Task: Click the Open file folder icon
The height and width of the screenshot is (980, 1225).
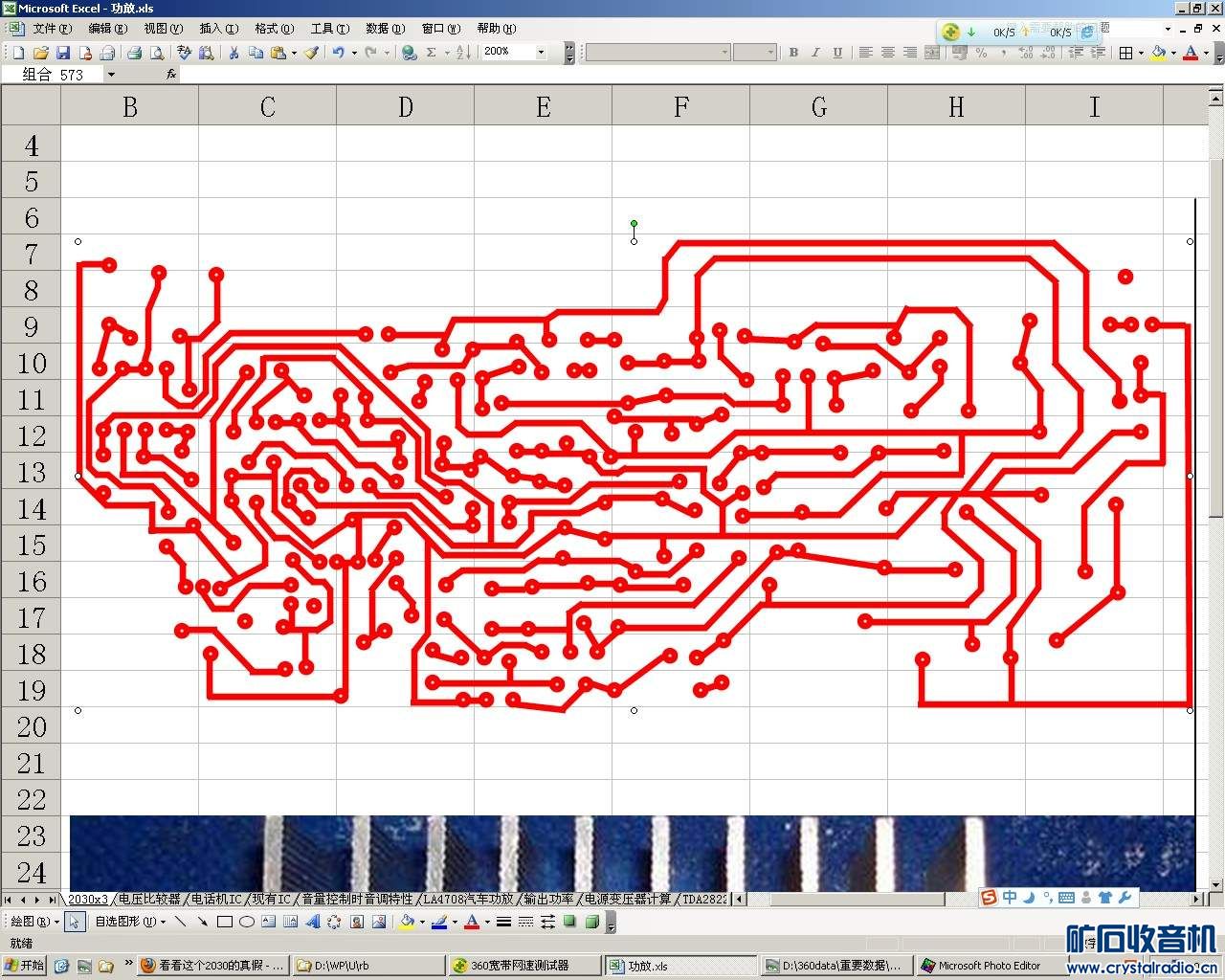Action: (x=40, y=53)
